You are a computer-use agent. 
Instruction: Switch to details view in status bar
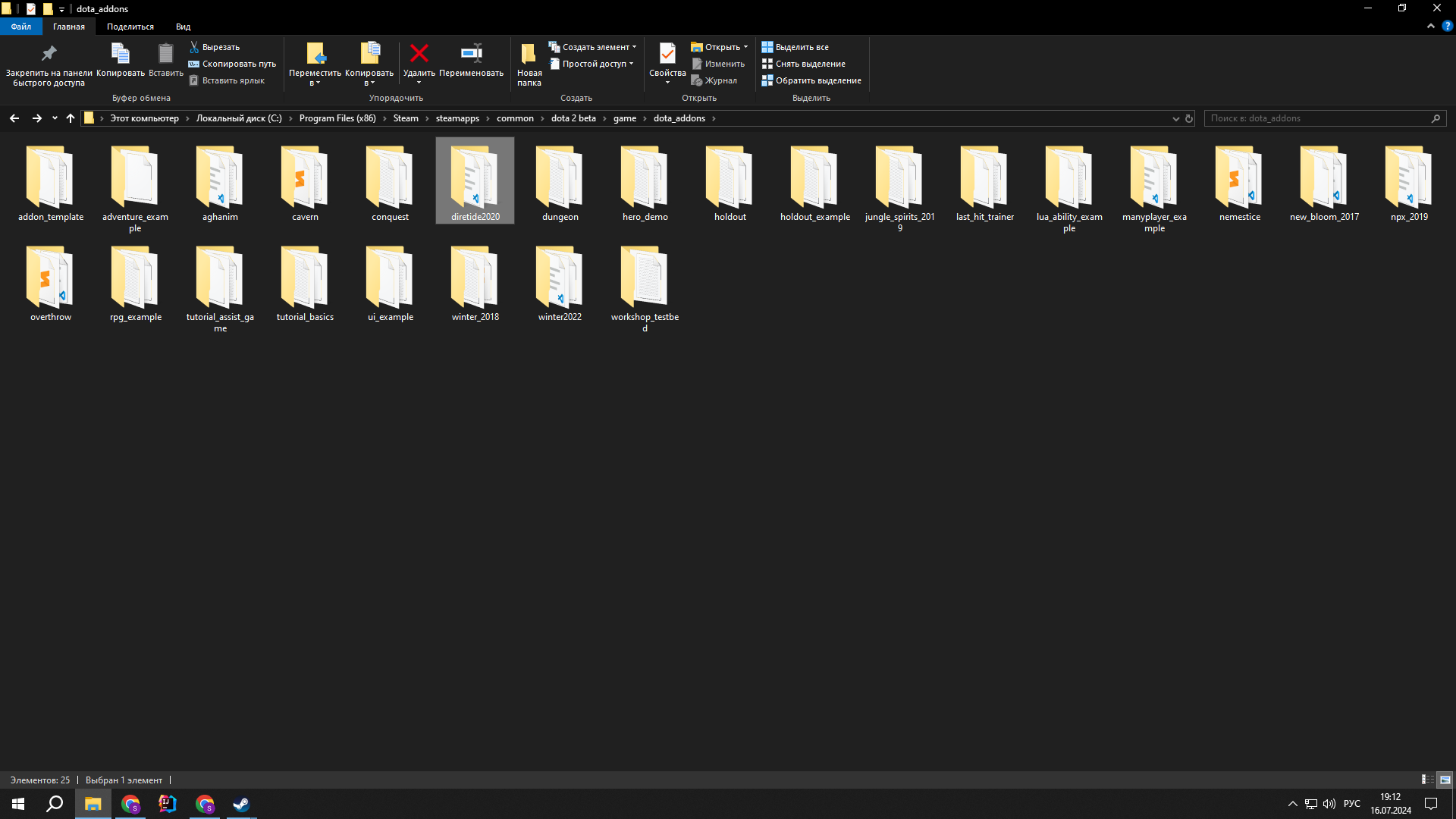[x=1427, y=780]
